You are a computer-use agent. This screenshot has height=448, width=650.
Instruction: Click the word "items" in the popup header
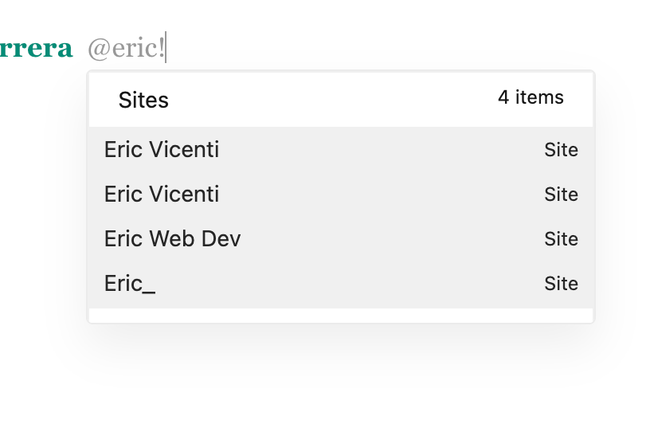click(x=540, y=98)
